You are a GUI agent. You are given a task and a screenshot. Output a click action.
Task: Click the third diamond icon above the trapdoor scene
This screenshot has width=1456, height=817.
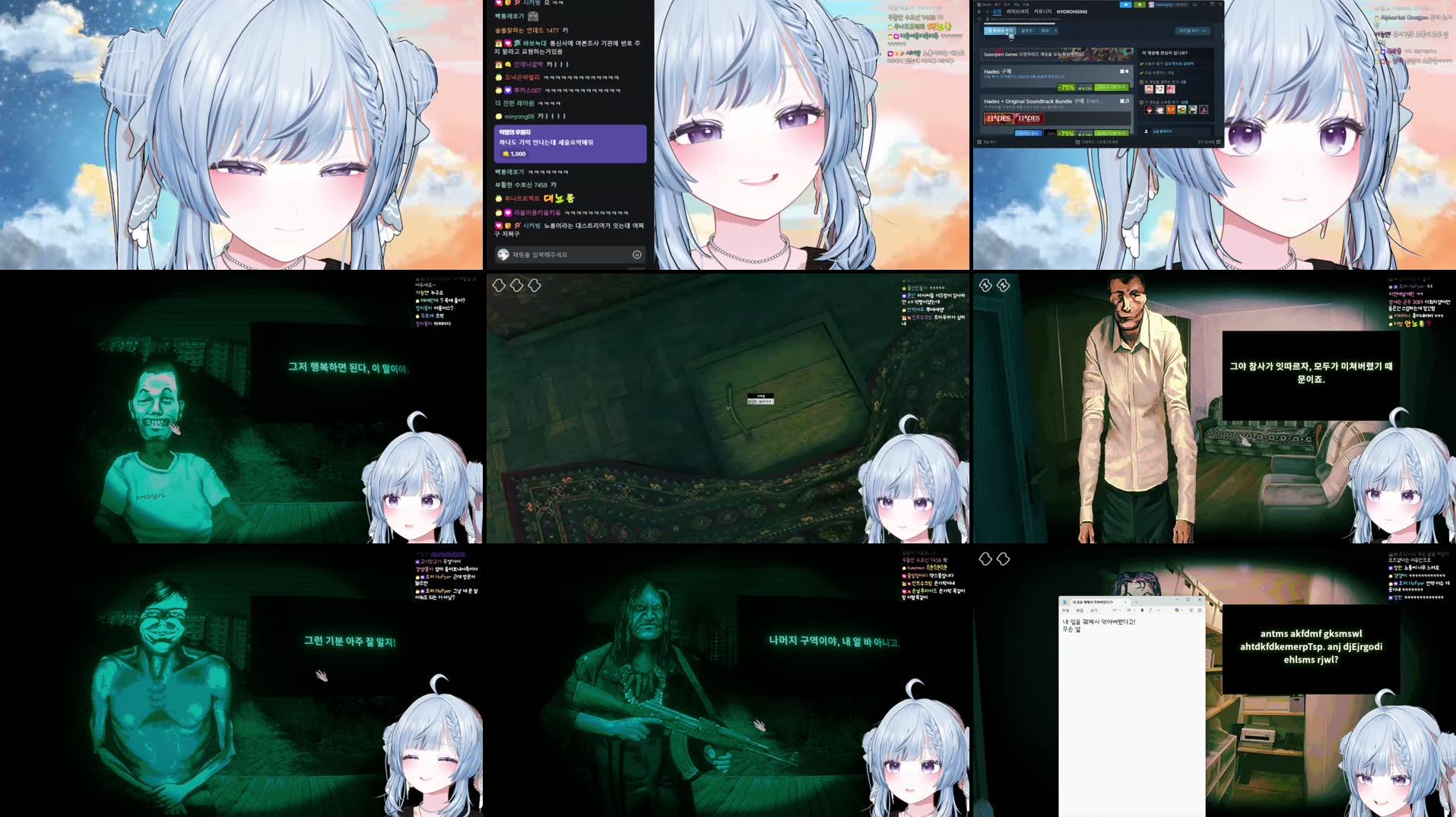[535, 285]
